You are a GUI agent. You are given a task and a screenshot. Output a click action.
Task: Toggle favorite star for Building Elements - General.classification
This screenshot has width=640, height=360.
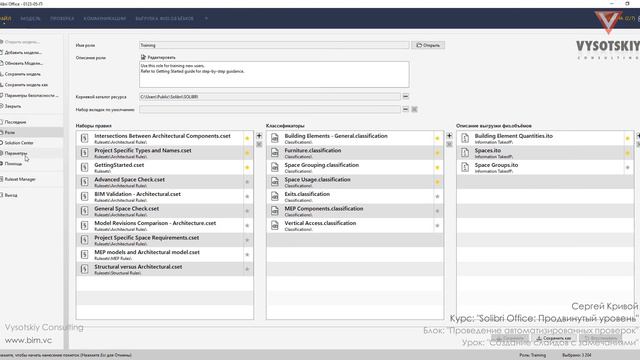(437, 138)
